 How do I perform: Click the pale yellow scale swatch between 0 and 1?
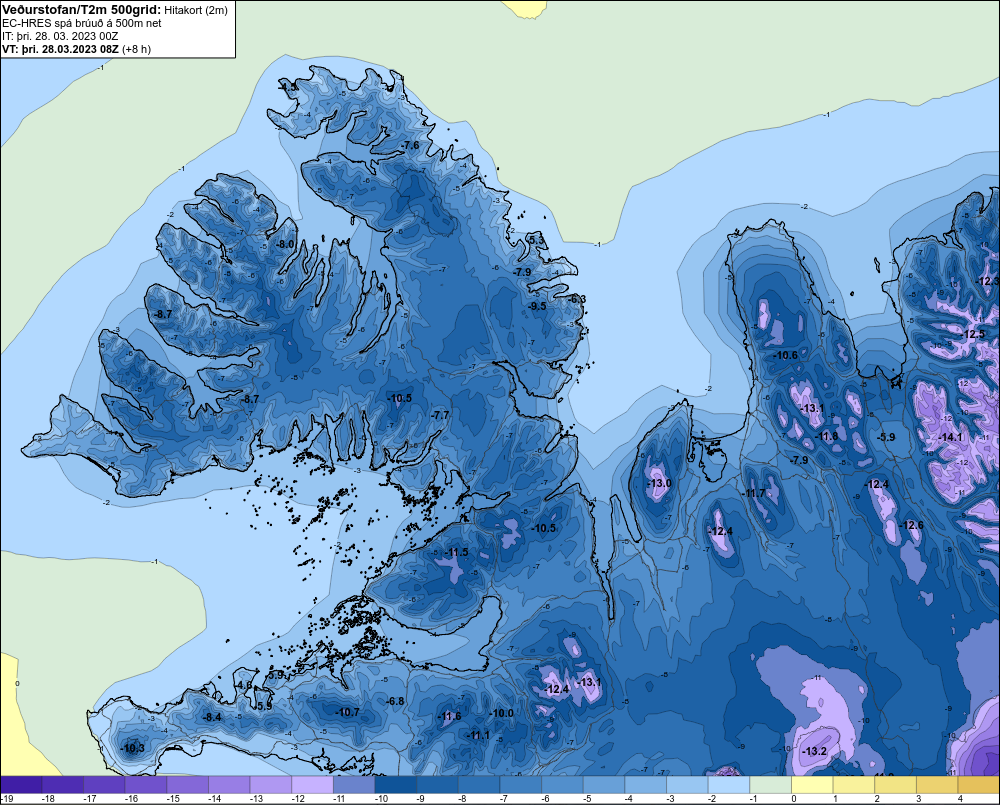click(x=812, y=785)
